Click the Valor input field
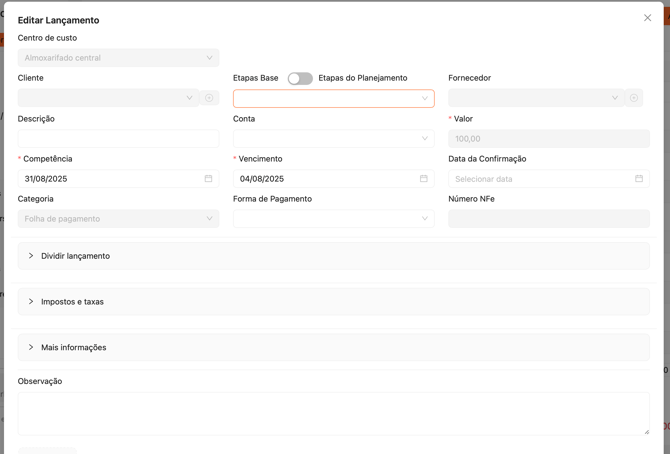The width and height of the screenshot is (670, 454). [548, 139]
